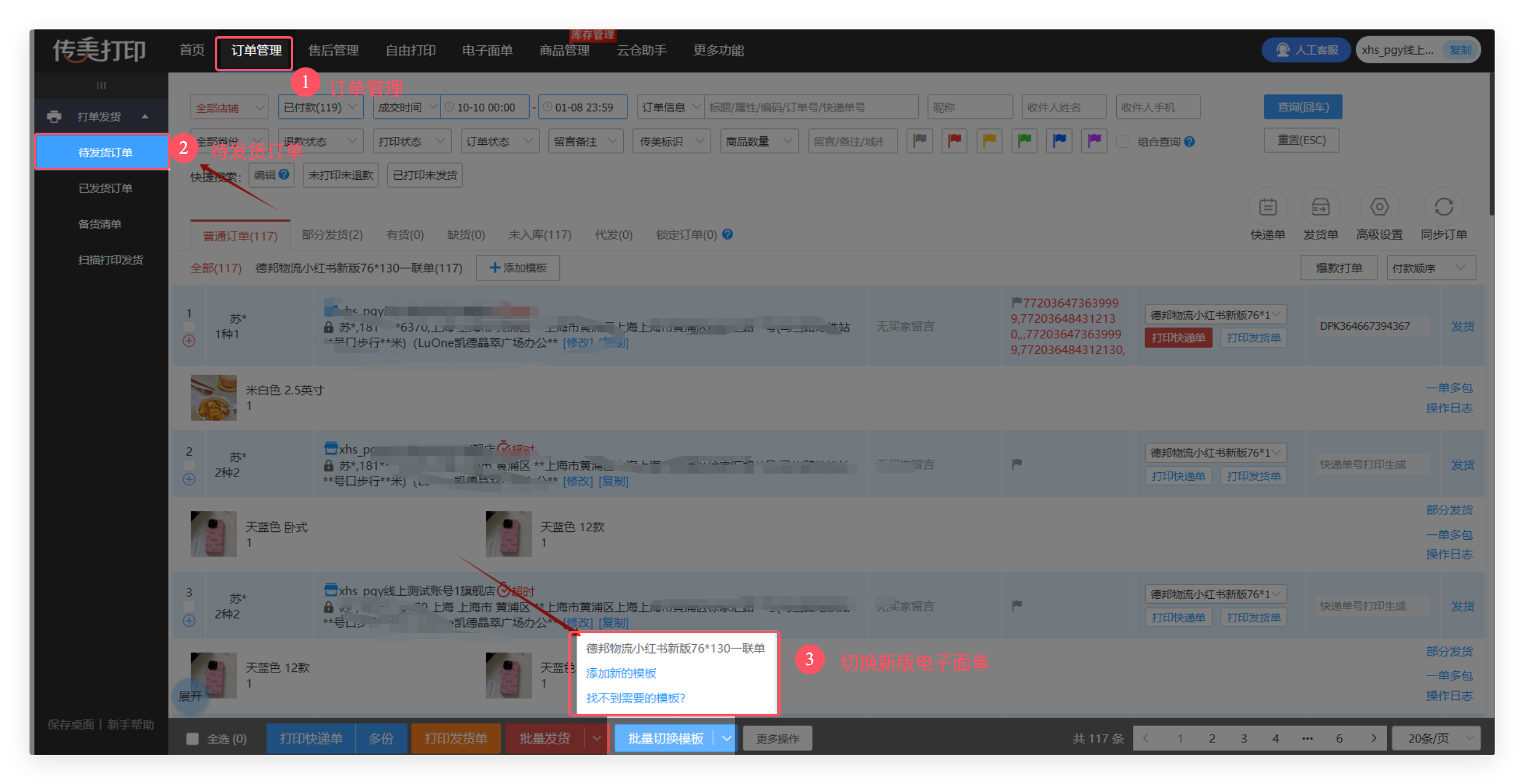Expand order 1 with the plus icon
The height and width of the screenshot is (784, 1524).
pos(189,341)
